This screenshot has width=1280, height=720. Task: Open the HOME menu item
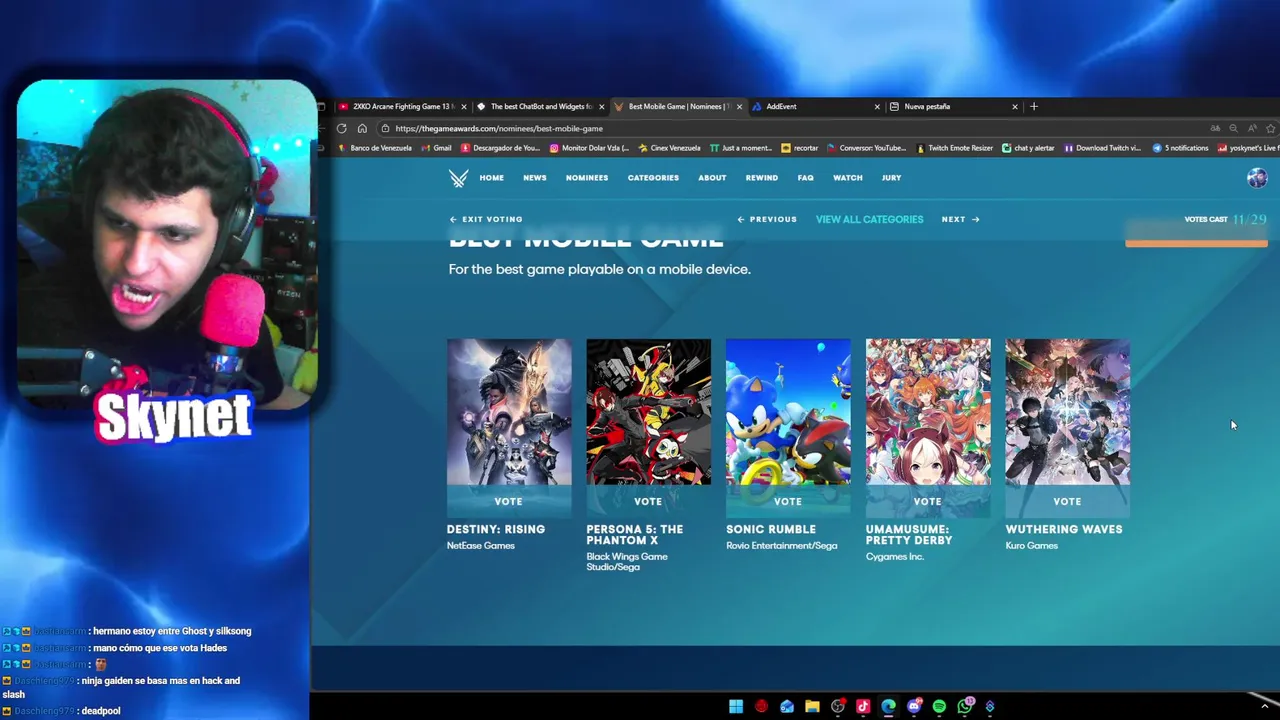coord(491,178)
